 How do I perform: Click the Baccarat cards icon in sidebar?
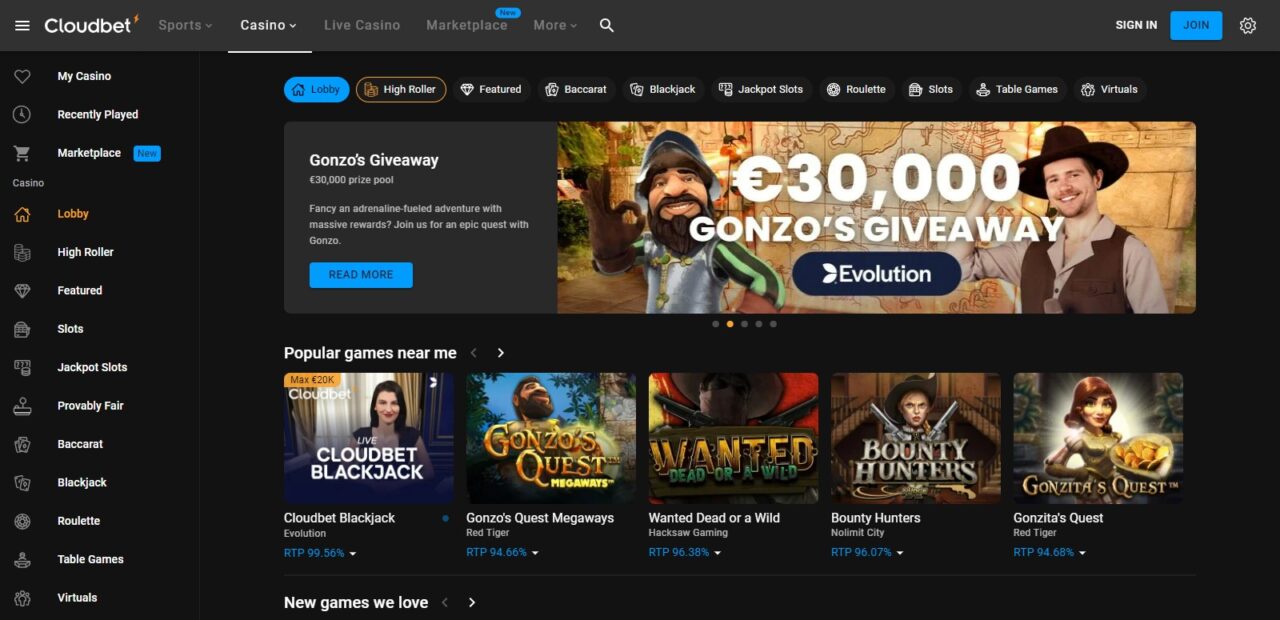tap(22, 444)
